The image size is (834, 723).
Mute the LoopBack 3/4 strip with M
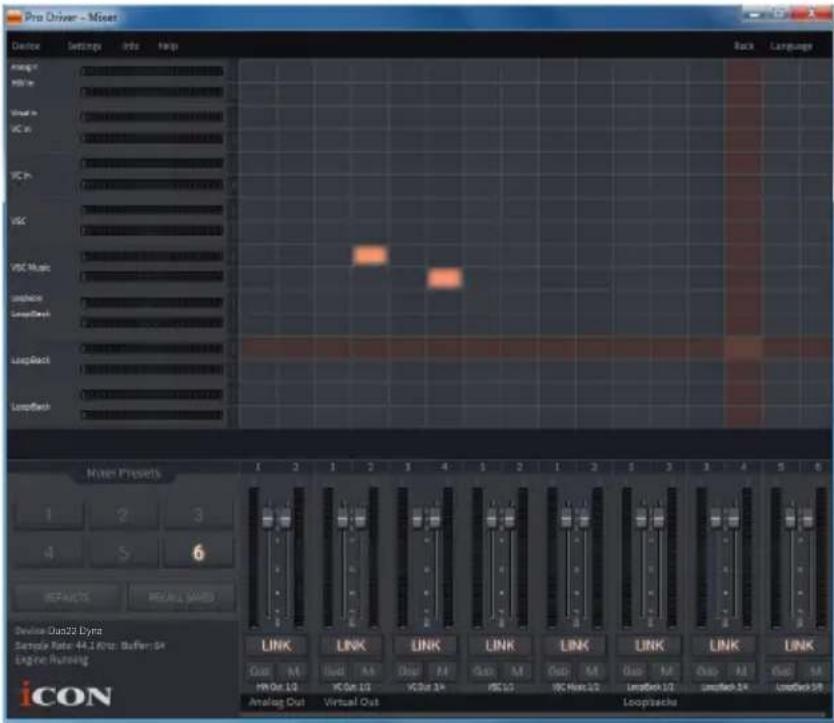pyautogui.click(x=740, y=671)
